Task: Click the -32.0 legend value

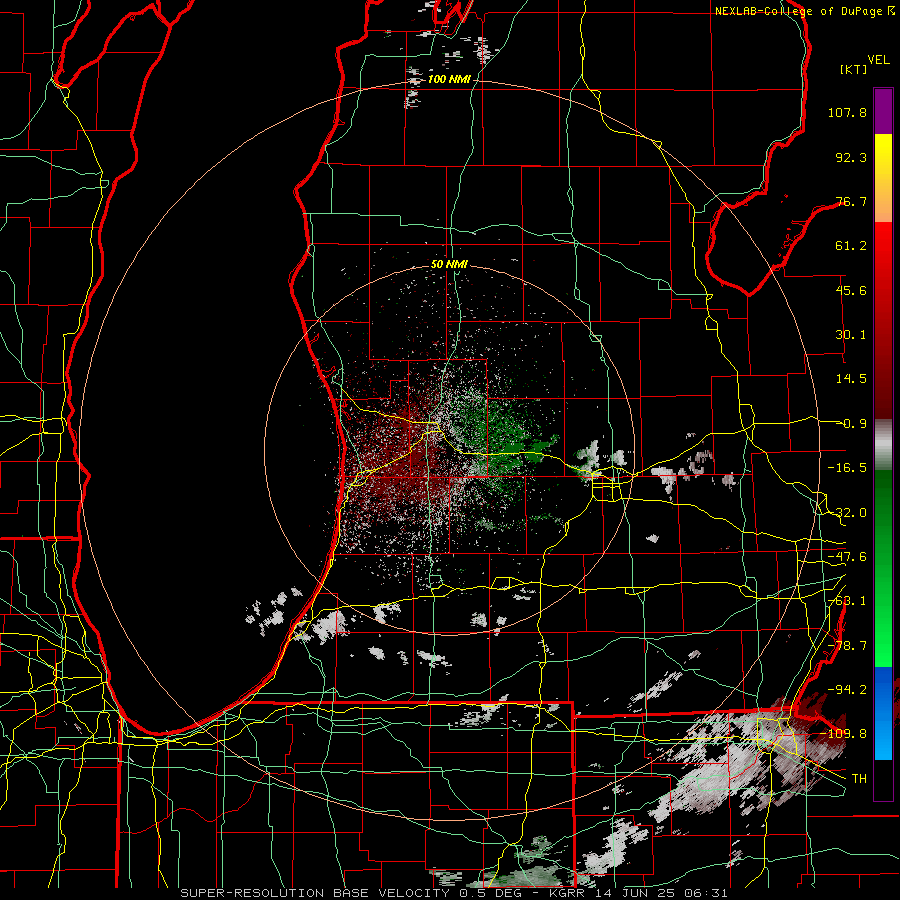Action: 847,513
